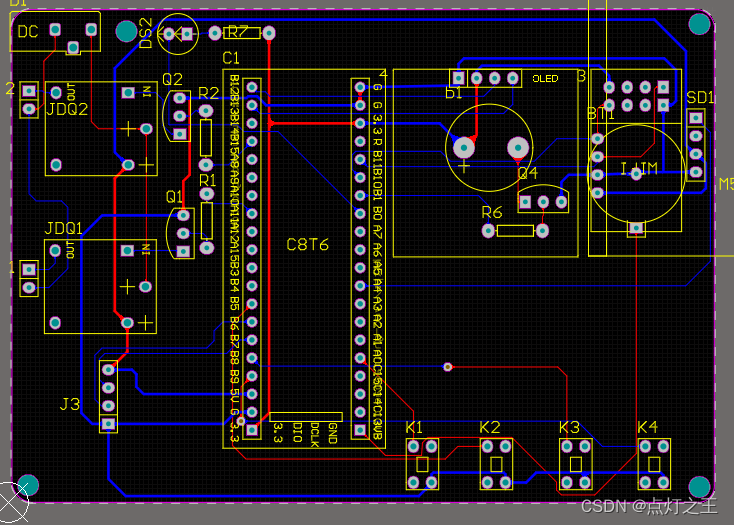Click the JDQ1 OUT round pad
This screenshot has height=525, width=734.
(55, 251)
